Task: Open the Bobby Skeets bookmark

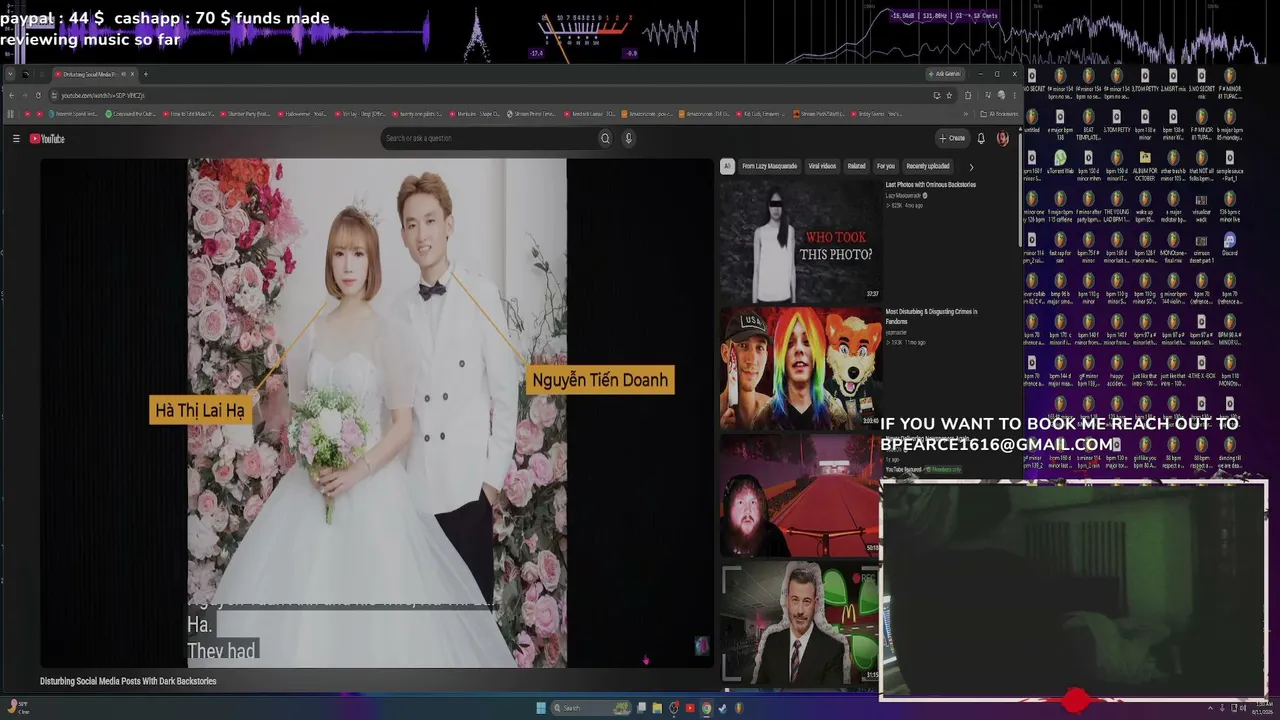Action: (x=876, y=114)
